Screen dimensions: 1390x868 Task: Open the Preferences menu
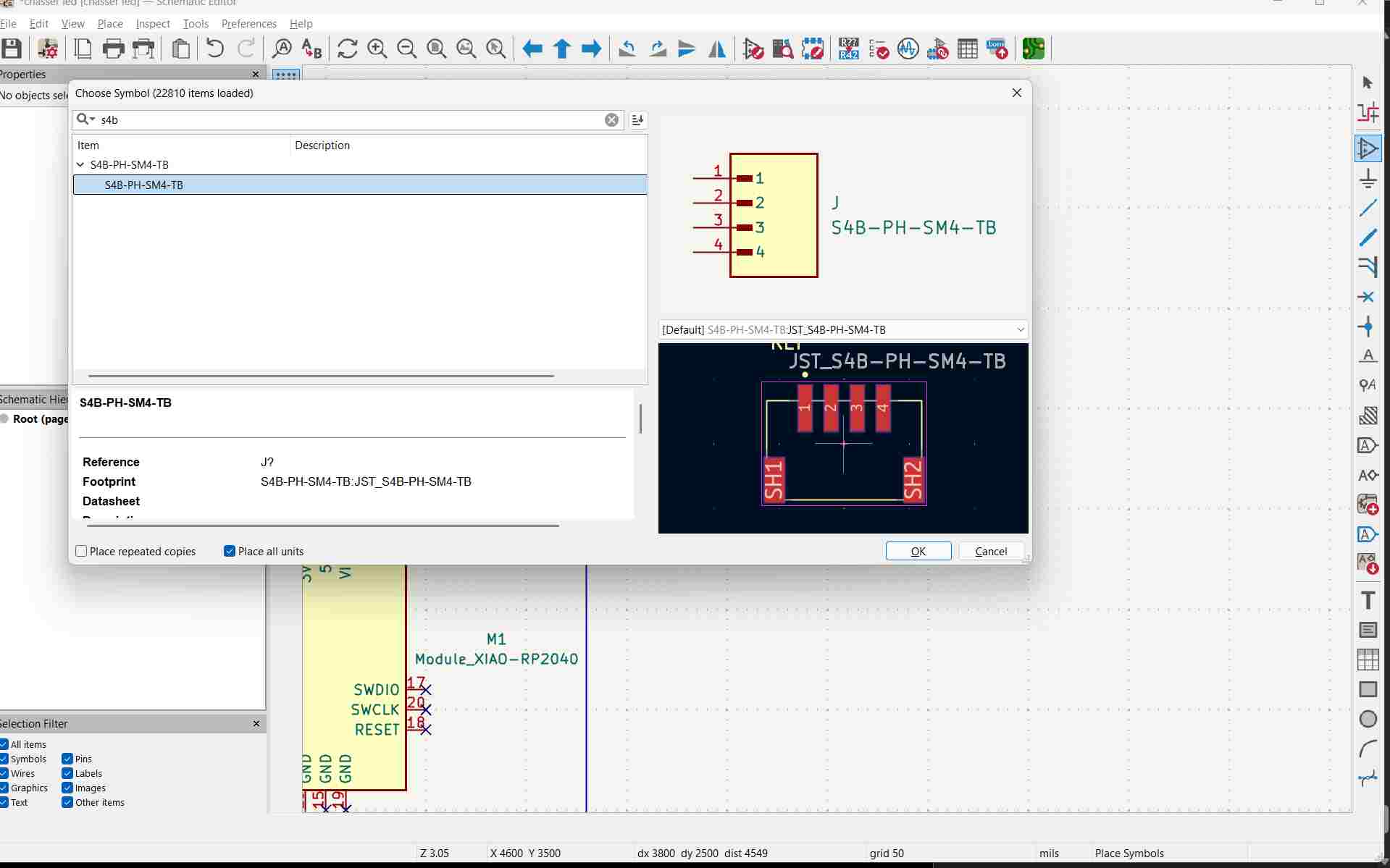248,24
